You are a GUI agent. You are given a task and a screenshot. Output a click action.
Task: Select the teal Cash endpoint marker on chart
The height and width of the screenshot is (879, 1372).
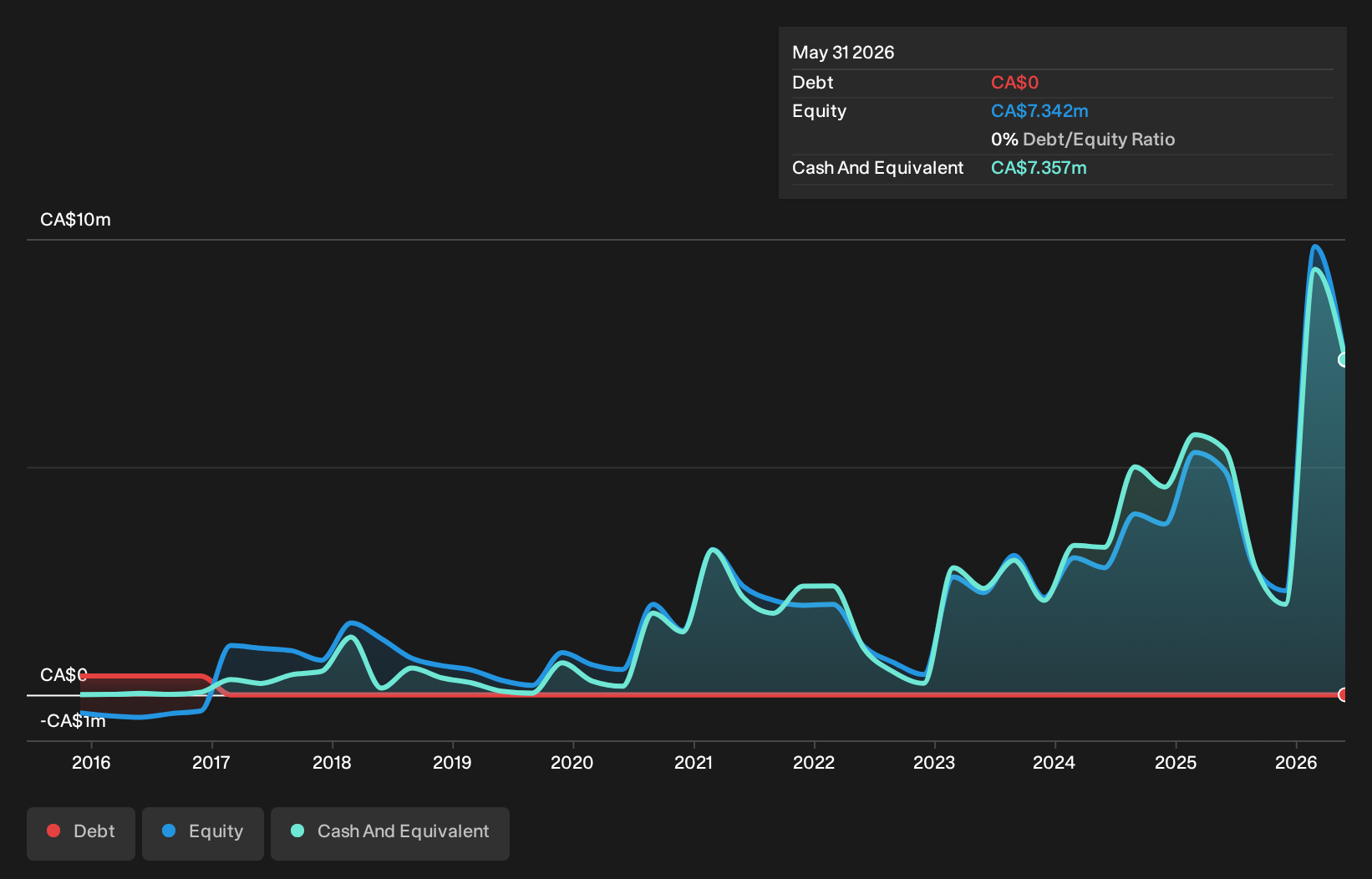(x=1344, y=360)
